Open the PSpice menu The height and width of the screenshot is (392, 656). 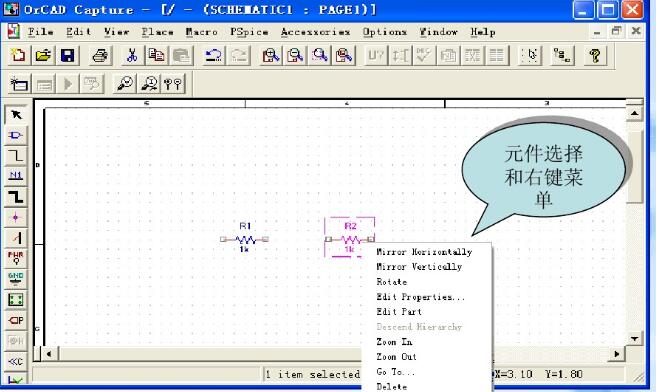(x=249, y=32)
